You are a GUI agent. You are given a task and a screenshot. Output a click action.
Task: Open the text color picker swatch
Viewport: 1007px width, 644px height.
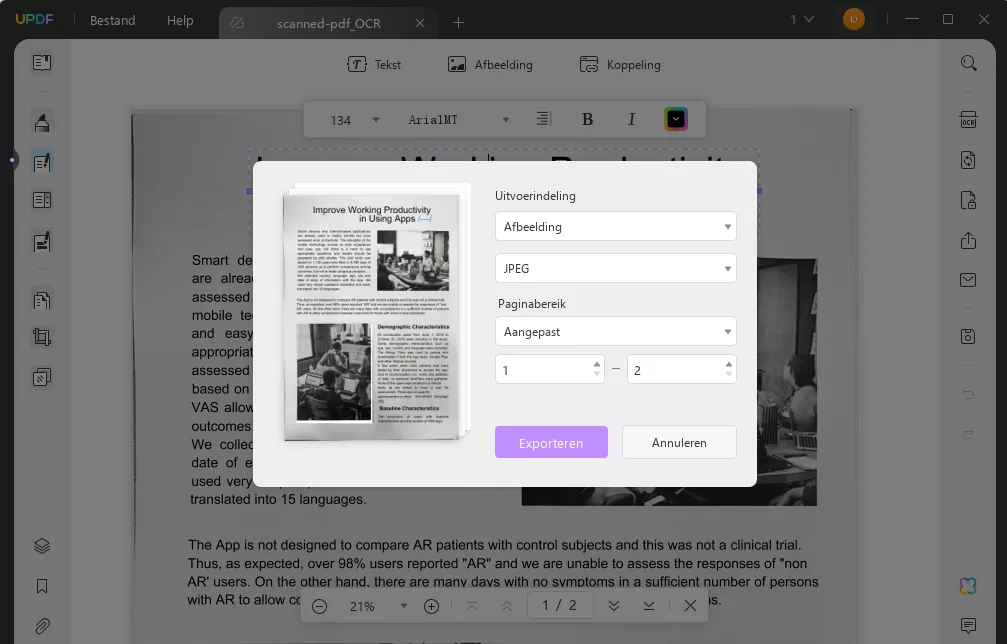pyautogui.click(x=676, y=119)
